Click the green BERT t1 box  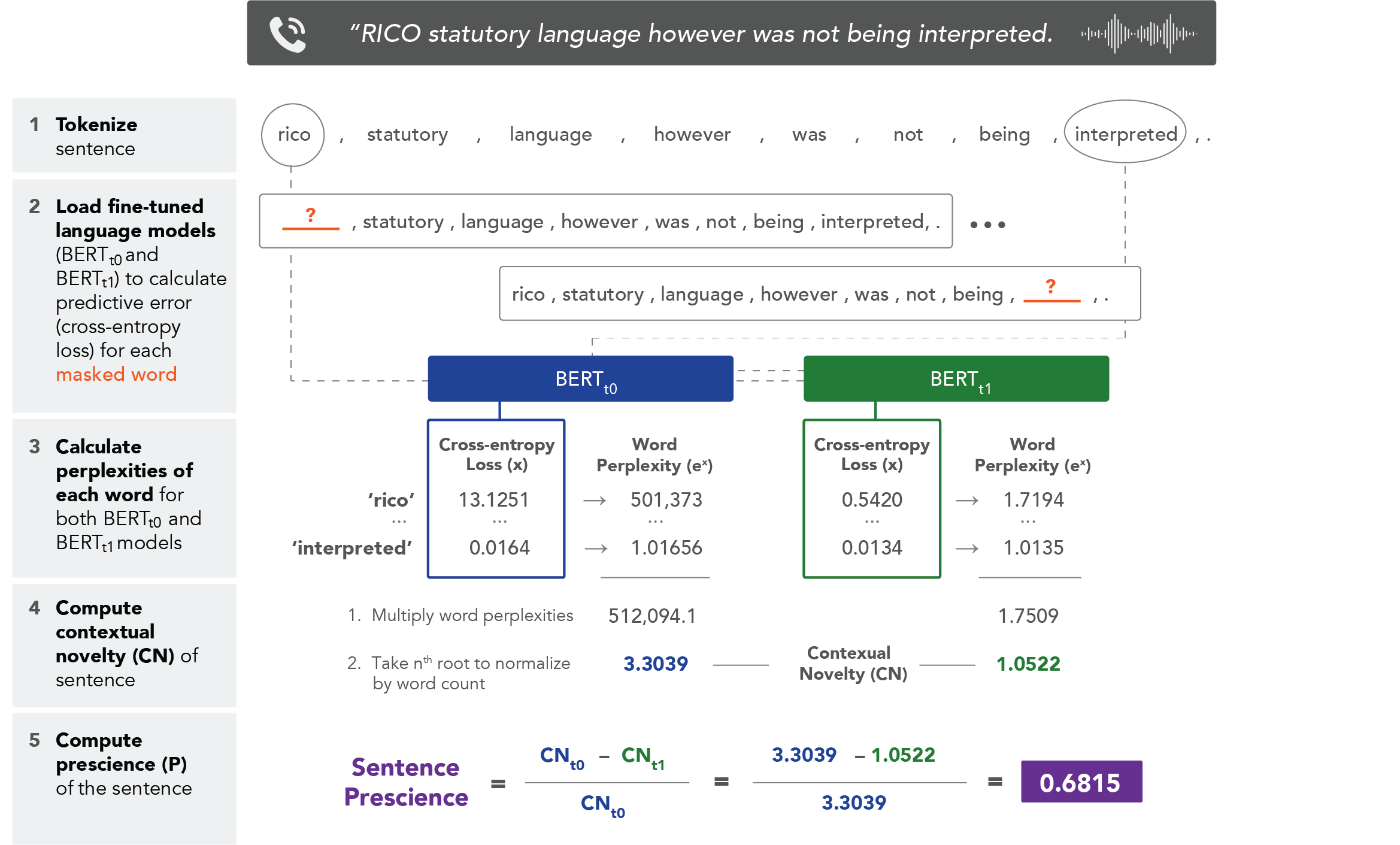tap(956, 378)
